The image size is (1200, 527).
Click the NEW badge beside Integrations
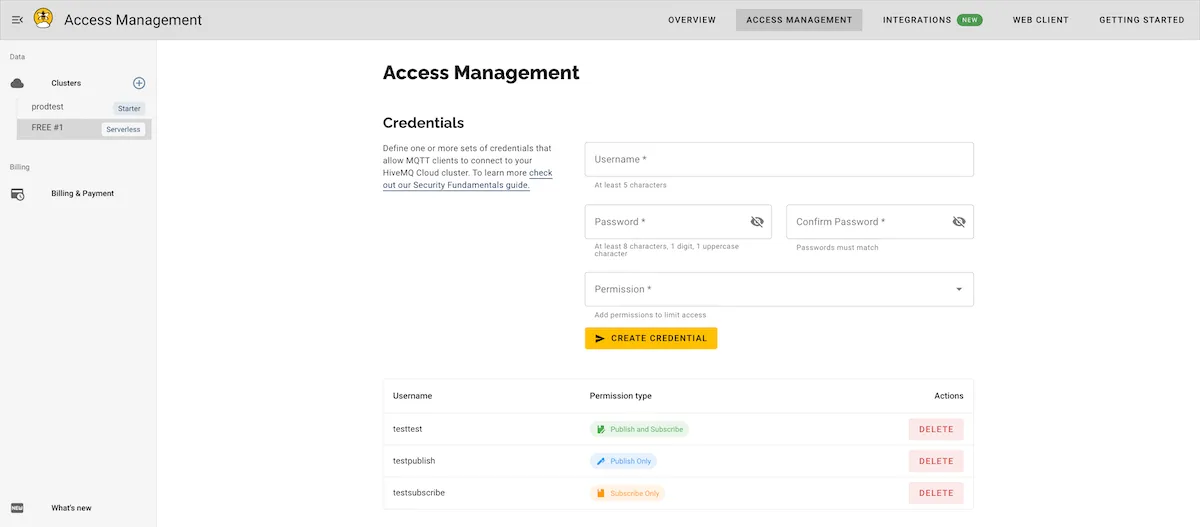point(969,20)
